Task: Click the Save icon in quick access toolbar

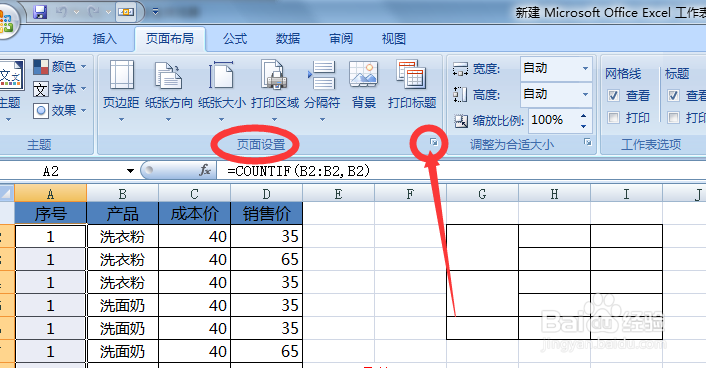Action: click(40, 12)
